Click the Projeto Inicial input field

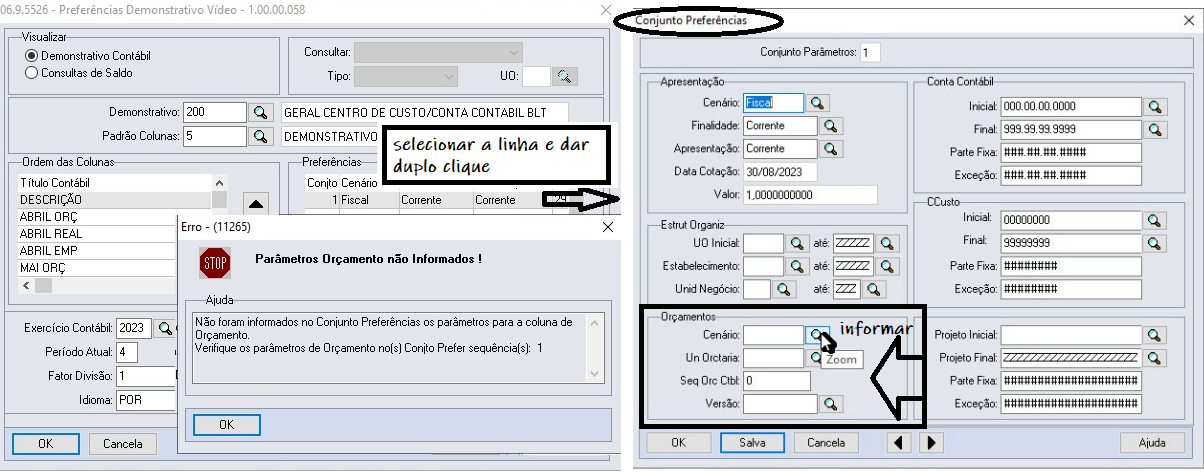tap(1071, 335)
